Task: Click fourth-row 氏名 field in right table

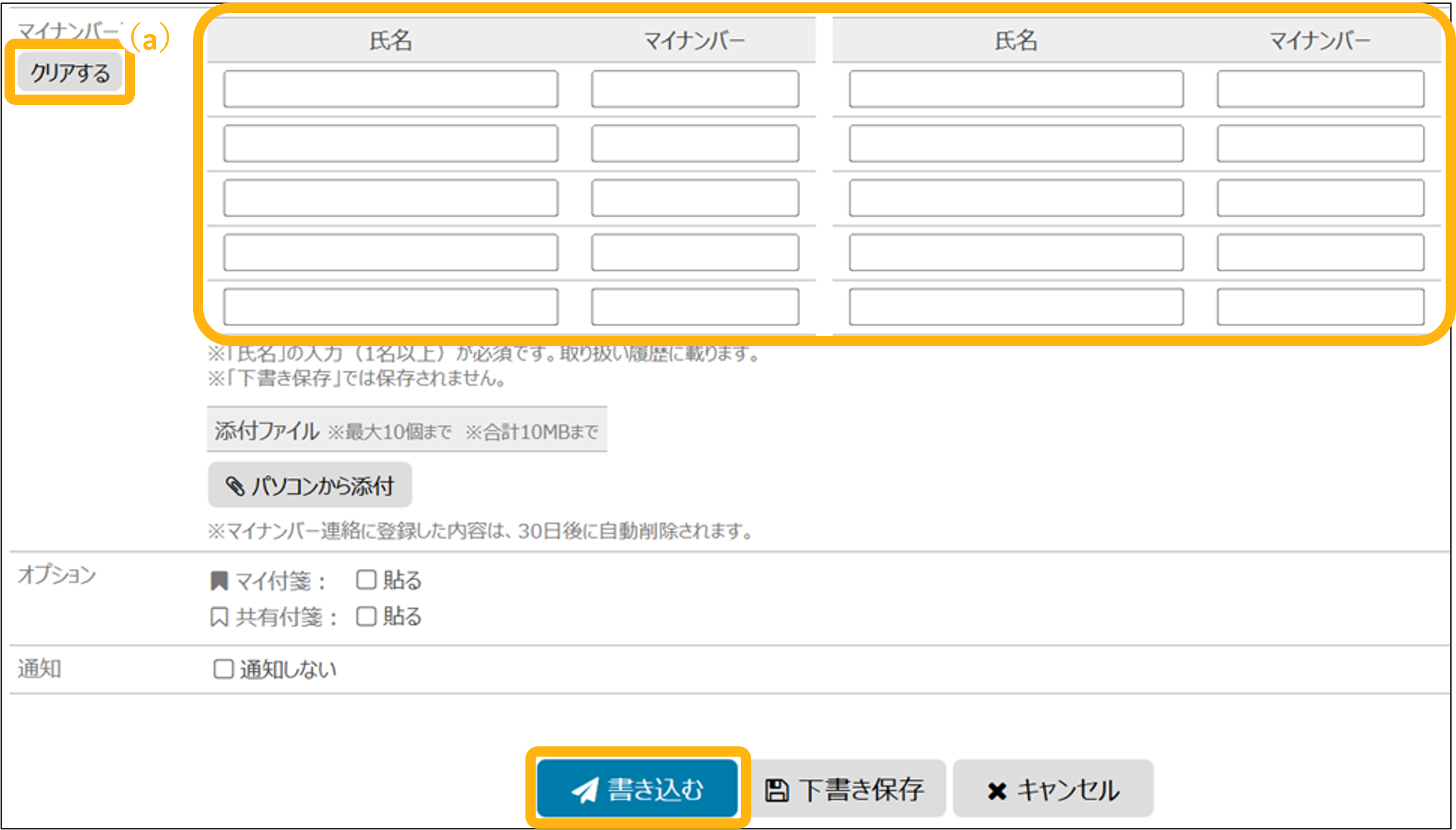Action: [1015, 252]
